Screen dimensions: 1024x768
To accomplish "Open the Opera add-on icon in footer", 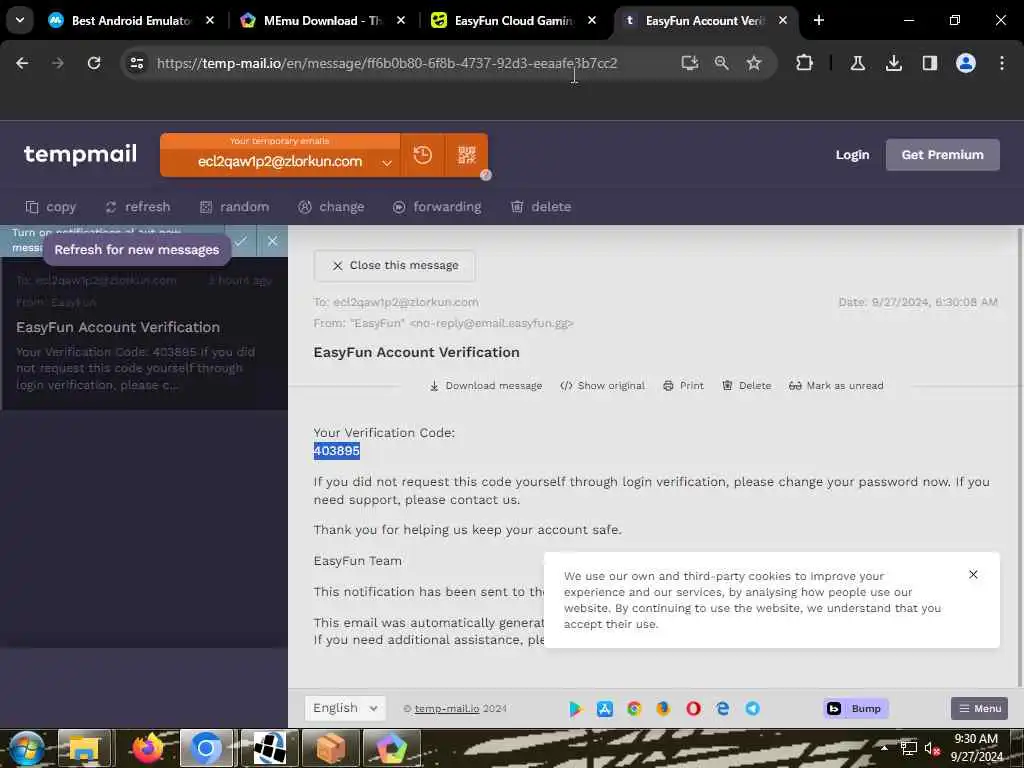I will click(694, 709).
